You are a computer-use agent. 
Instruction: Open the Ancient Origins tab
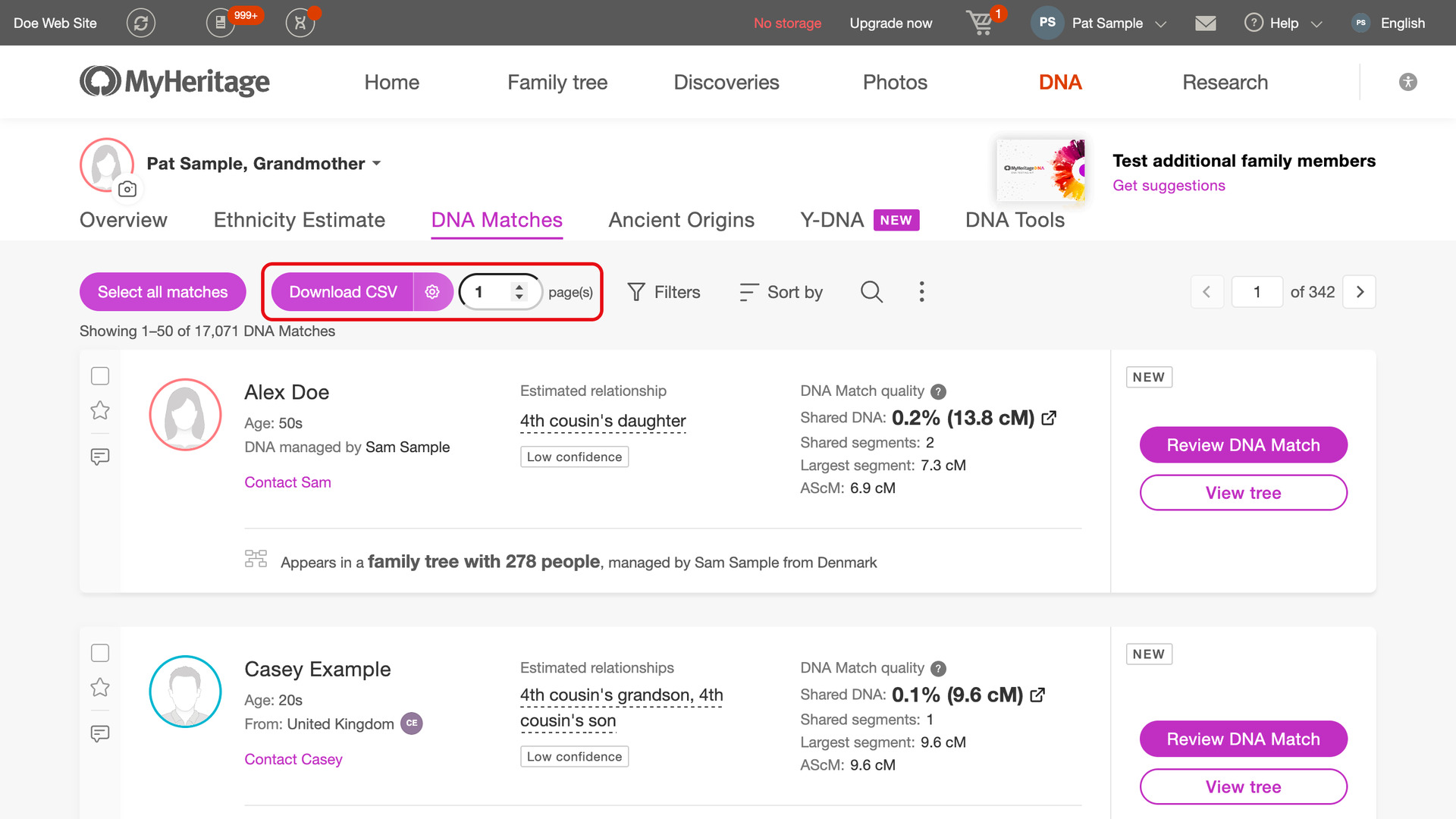[681, 220]
